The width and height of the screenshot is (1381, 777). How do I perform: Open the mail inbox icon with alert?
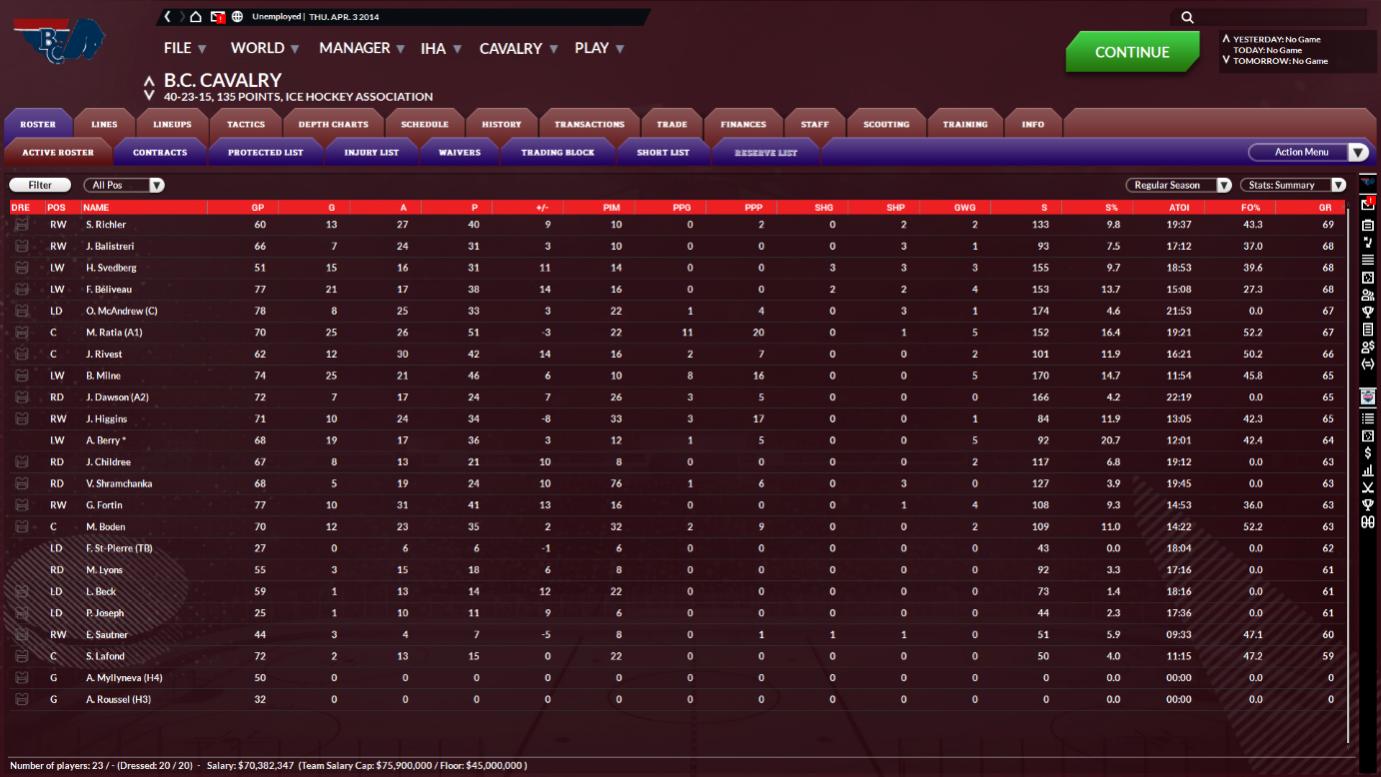pos(217,17)
